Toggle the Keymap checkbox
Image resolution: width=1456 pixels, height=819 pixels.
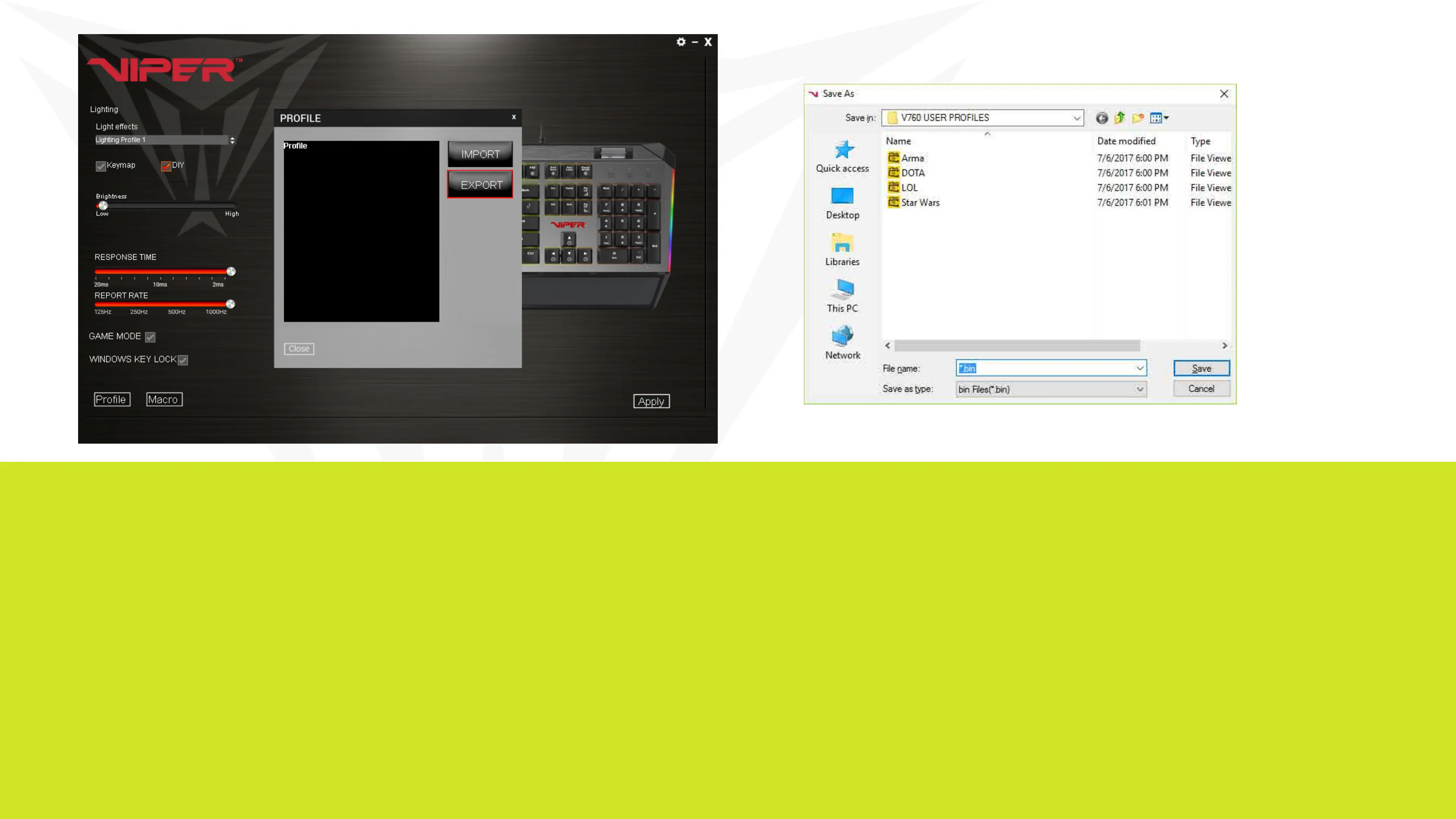pos(101,166)
